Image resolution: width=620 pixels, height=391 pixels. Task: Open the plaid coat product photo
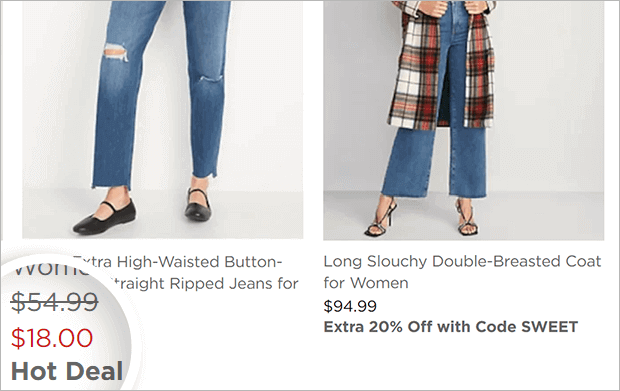pos(463,120)
